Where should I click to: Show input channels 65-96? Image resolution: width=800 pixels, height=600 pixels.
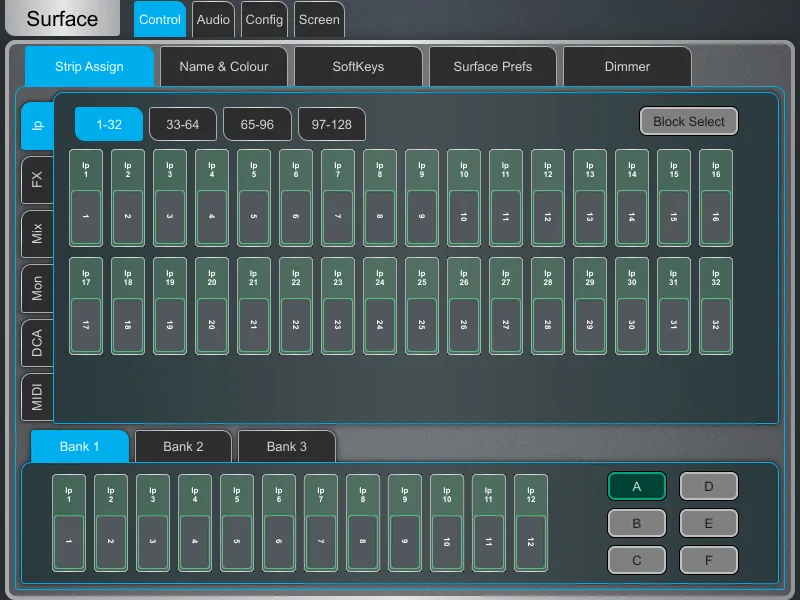257,124
